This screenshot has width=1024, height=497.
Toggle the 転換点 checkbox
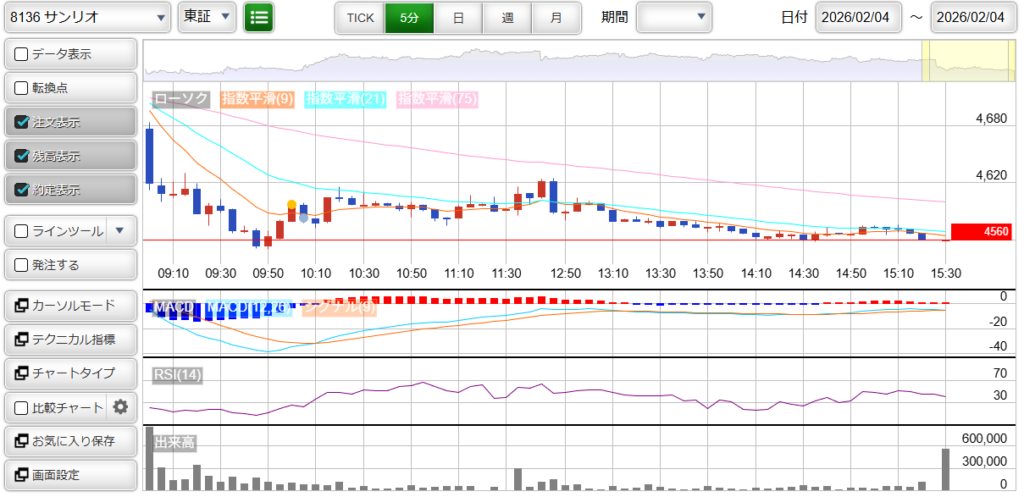coord(22,88)
